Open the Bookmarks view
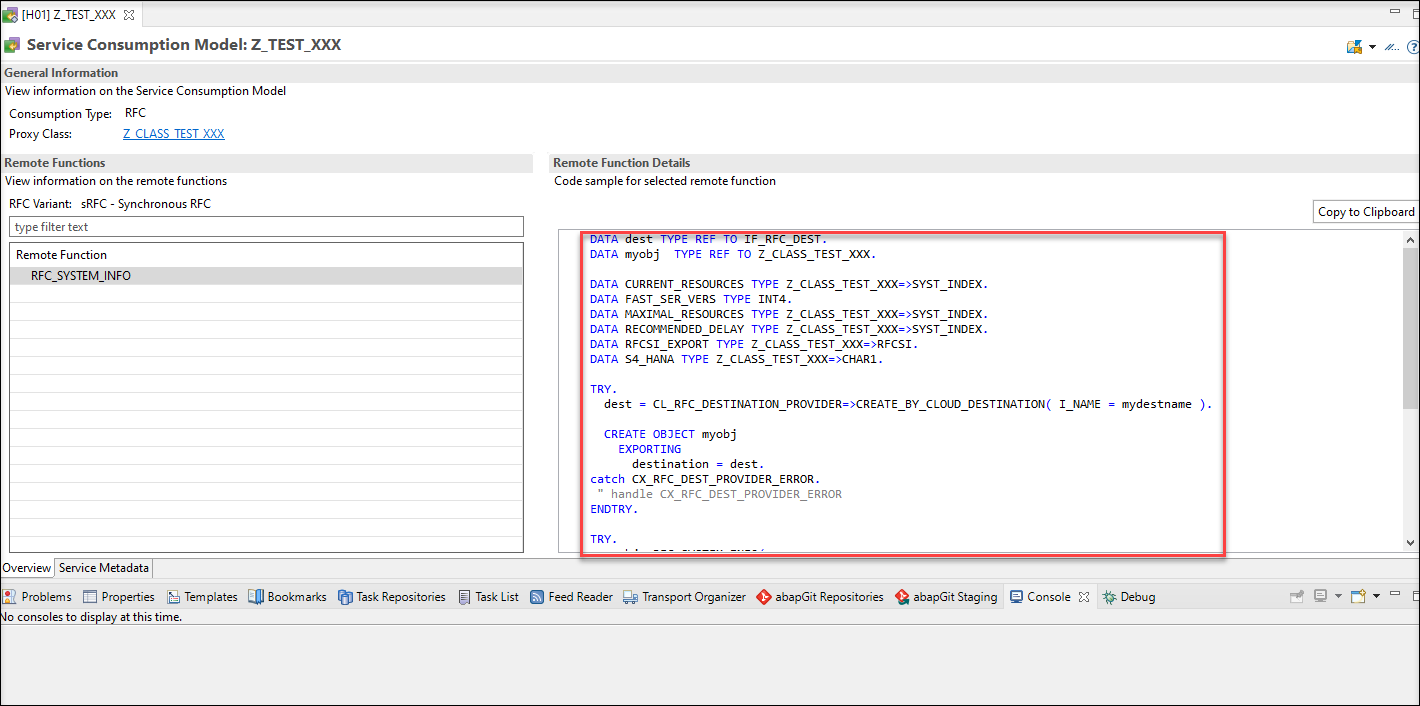Image resolution: width=1420 pixels, height=706 pixels. pos(287,597)
